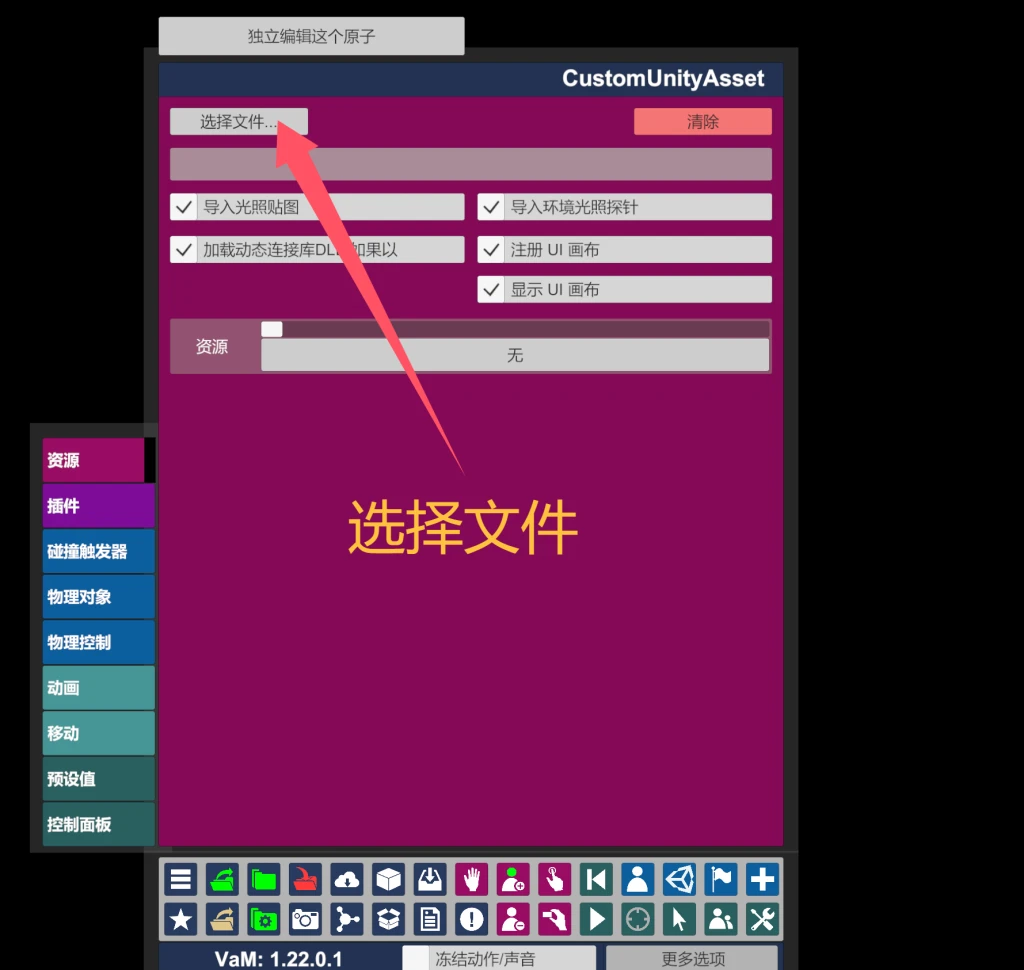
Task: Click the blue plus add-atom icon
Action: pyautogui.click(x=762, y=879)
